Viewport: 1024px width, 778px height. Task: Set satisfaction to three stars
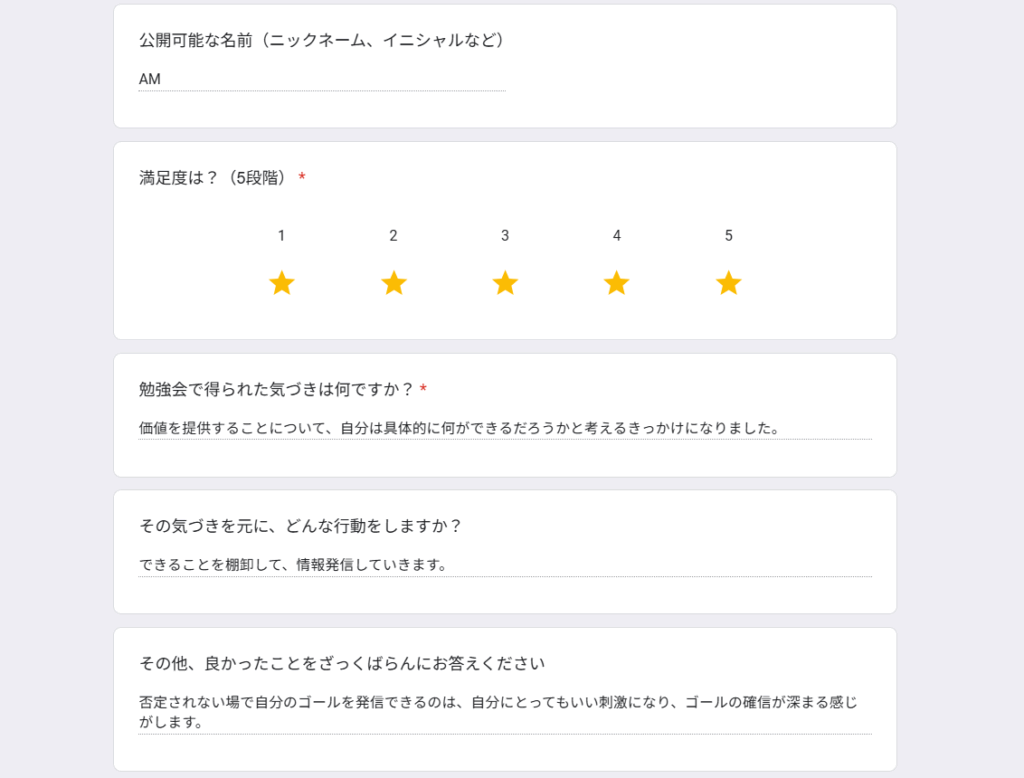coord(505,284)
